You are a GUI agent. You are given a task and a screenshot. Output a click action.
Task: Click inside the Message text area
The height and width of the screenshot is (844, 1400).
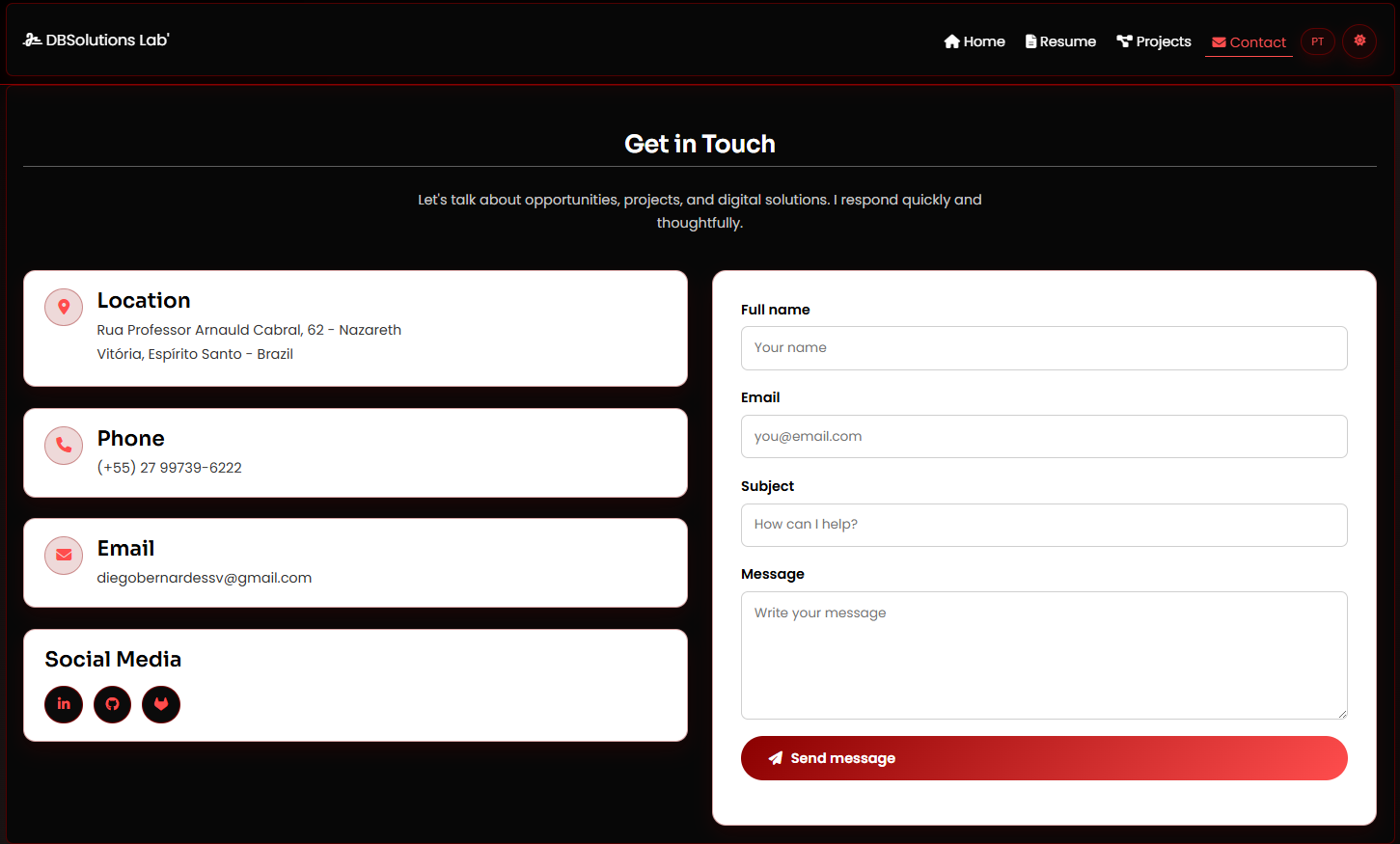point(1044,655)
